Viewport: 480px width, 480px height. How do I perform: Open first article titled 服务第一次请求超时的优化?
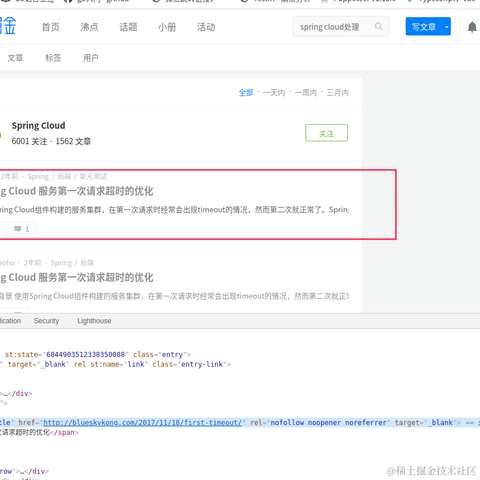click(x=77, y=191)
